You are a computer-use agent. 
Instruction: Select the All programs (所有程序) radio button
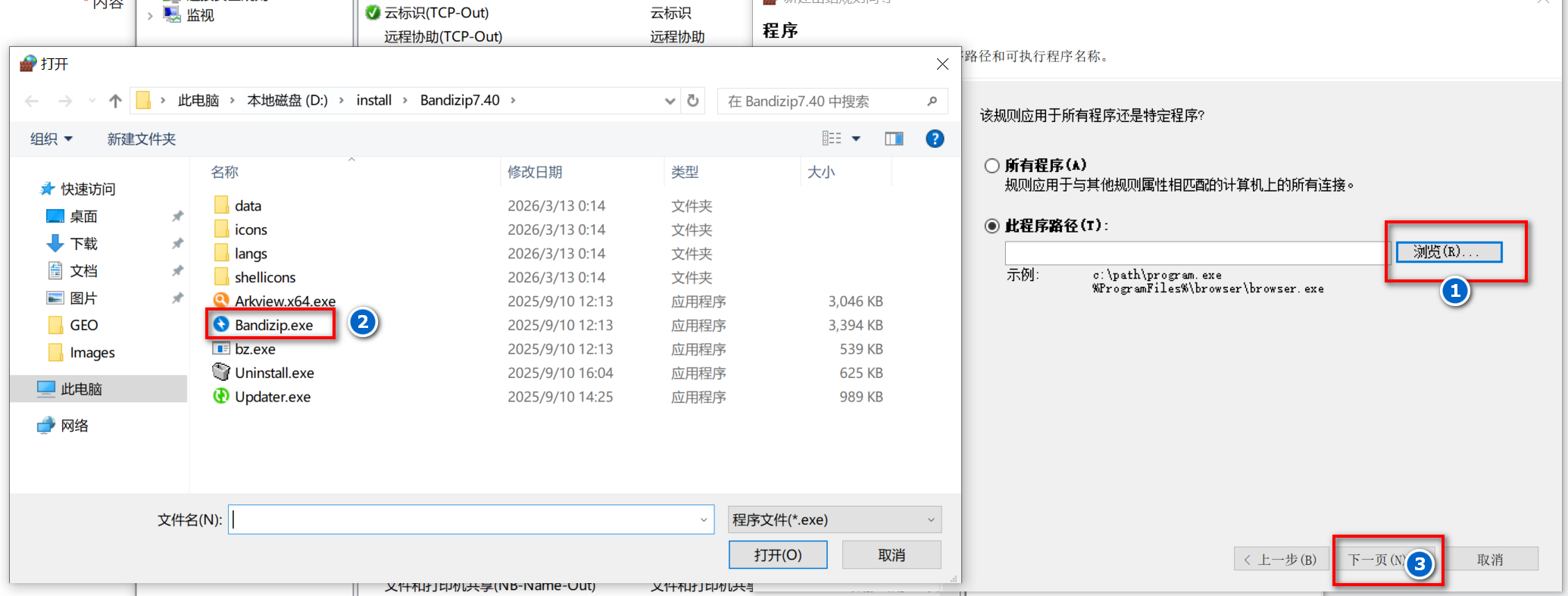point(992,165)
